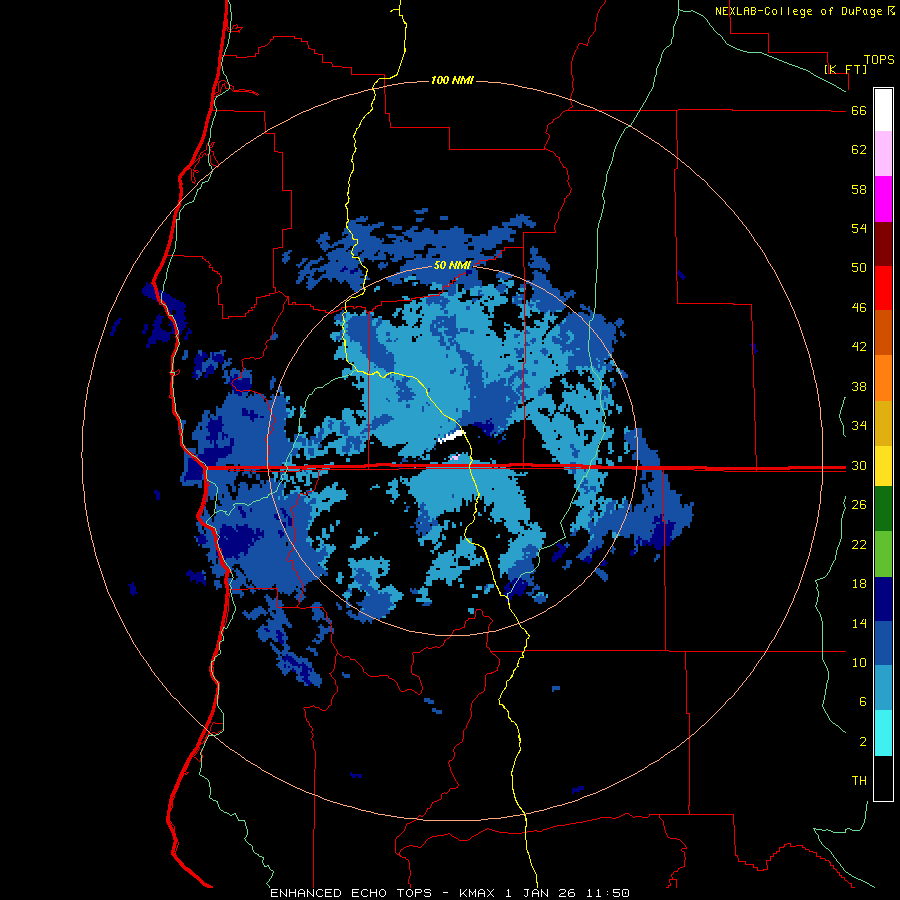Click the dark orange swatch between 42 and 46
Image resolution: width=900 pixels, height=900 pixels.
pyautogui.click(x=883, y=333)
